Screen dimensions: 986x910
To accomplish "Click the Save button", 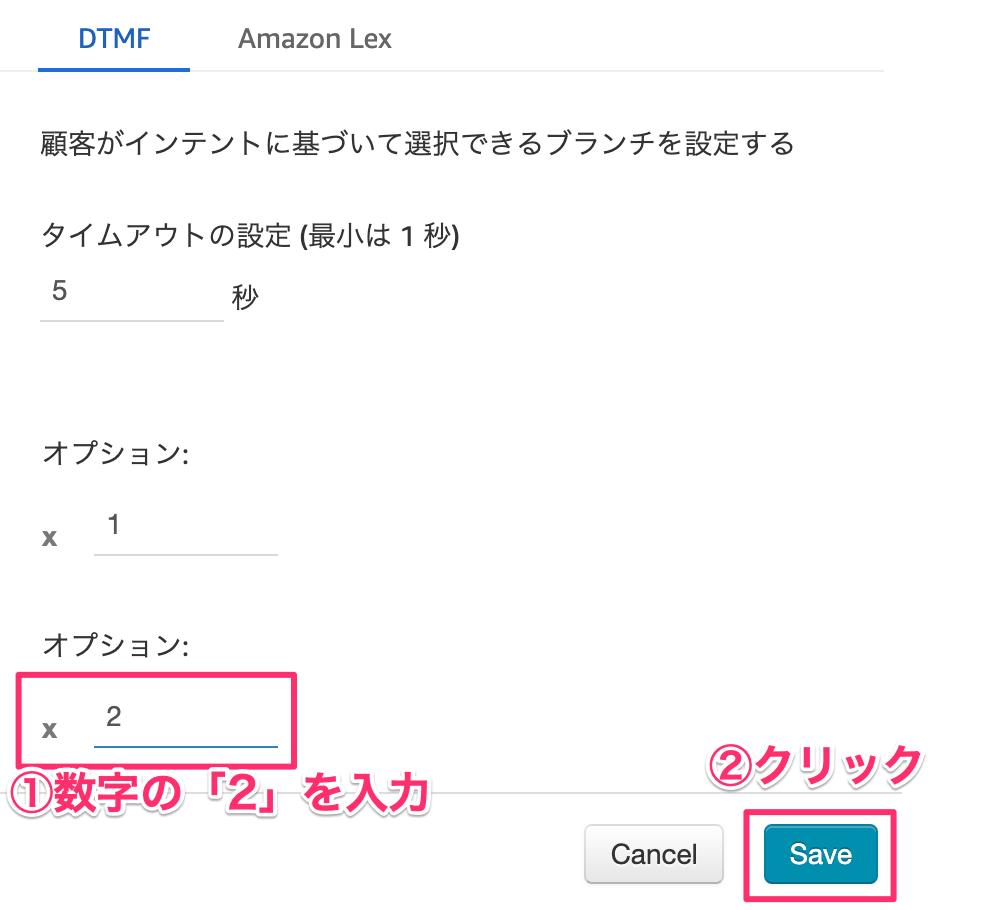I will coord(821,854).
